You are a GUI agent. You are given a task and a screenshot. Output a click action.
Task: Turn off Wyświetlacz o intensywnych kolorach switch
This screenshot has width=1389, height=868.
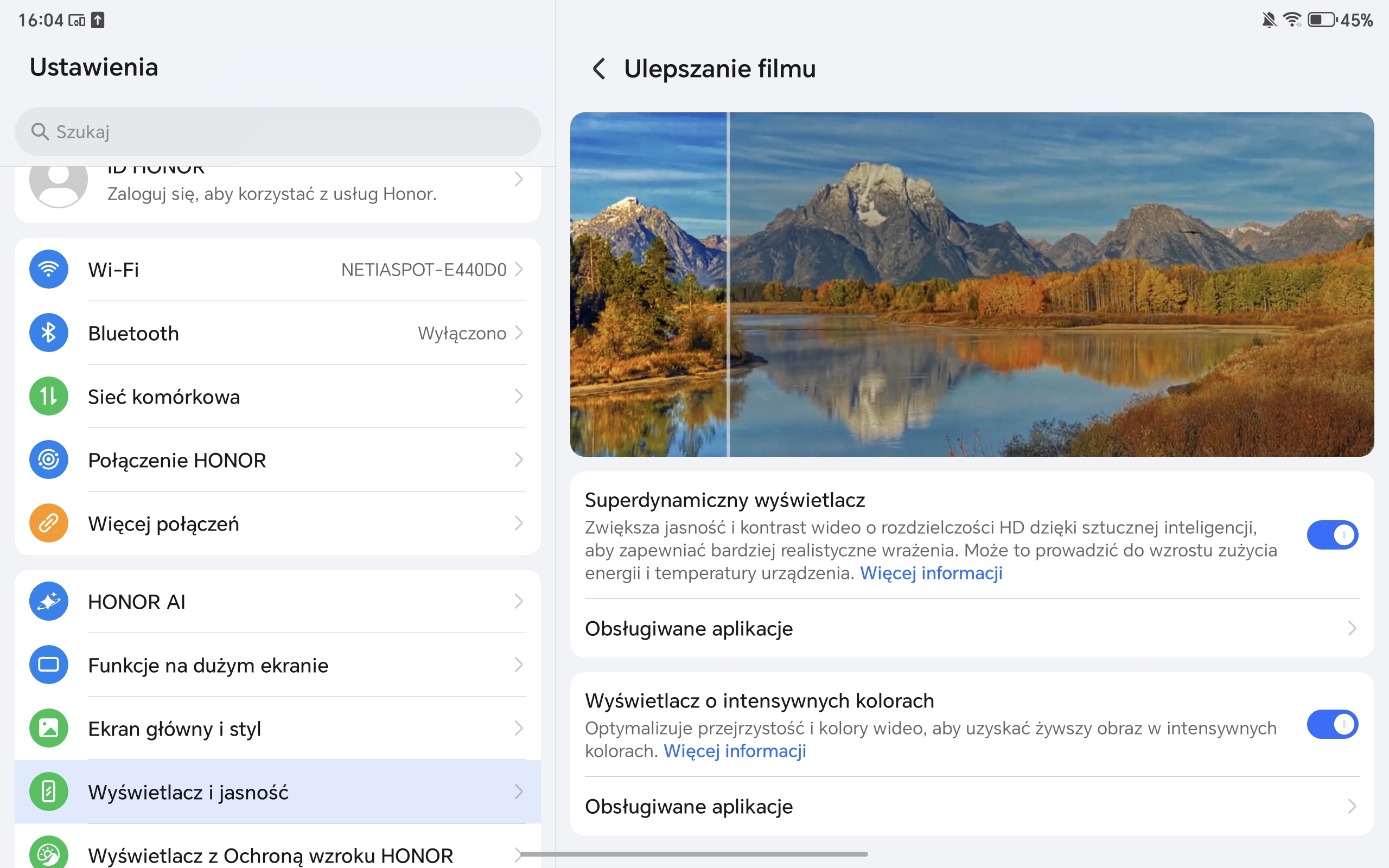tap(1332, 724)
